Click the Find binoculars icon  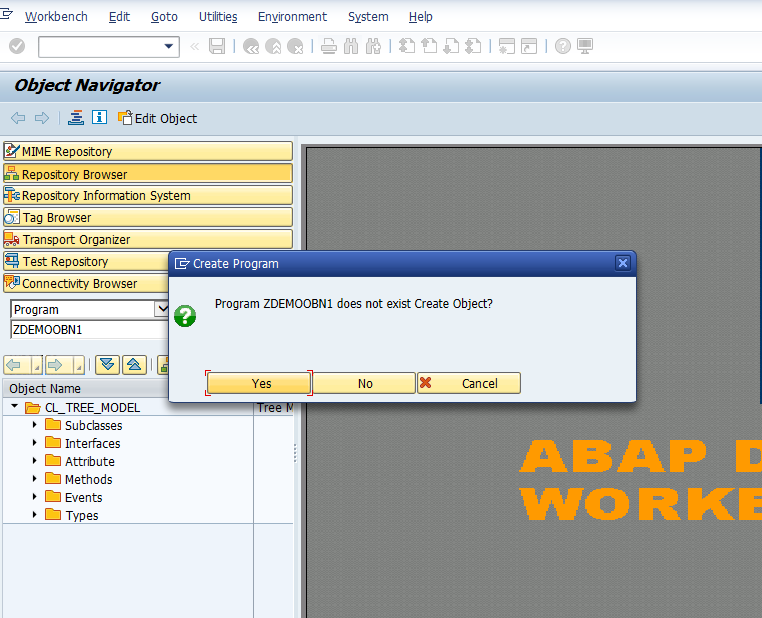351,46
